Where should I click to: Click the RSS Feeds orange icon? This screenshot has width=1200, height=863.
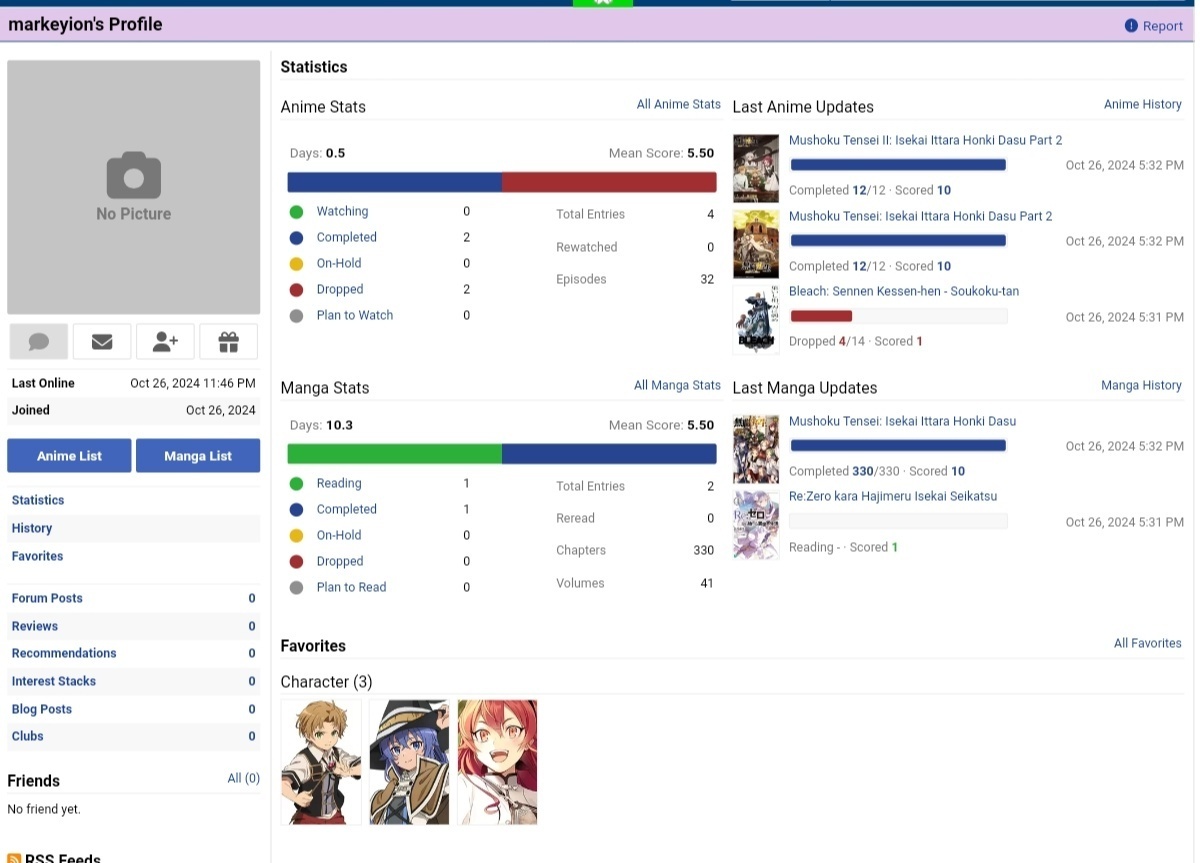tap(14, 857)
